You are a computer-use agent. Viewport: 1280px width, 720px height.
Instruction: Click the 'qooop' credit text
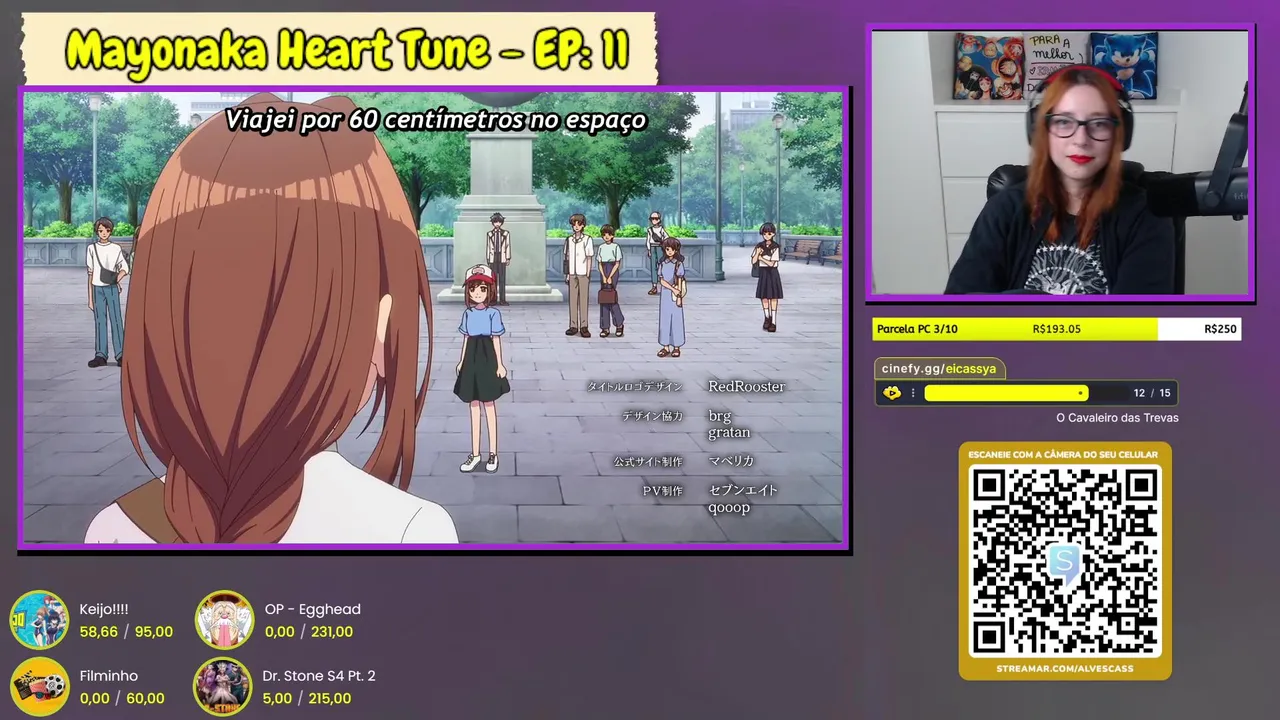pyautogui.click(x=729, y=507)
